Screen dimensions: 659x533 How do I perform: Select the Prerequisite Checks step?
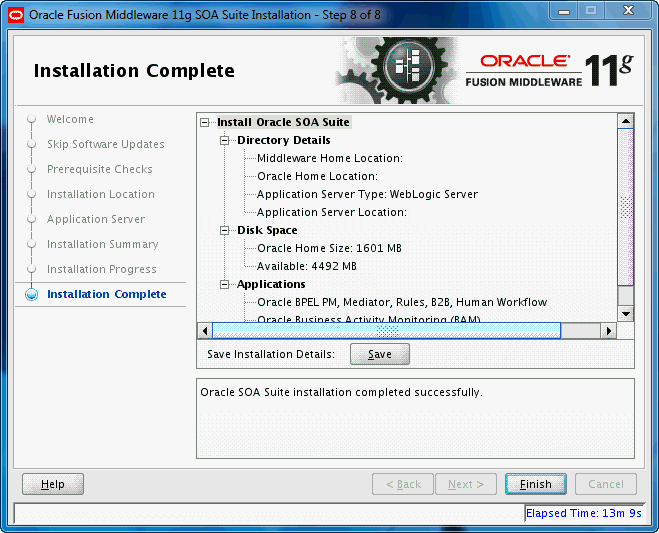click(100, 169)
